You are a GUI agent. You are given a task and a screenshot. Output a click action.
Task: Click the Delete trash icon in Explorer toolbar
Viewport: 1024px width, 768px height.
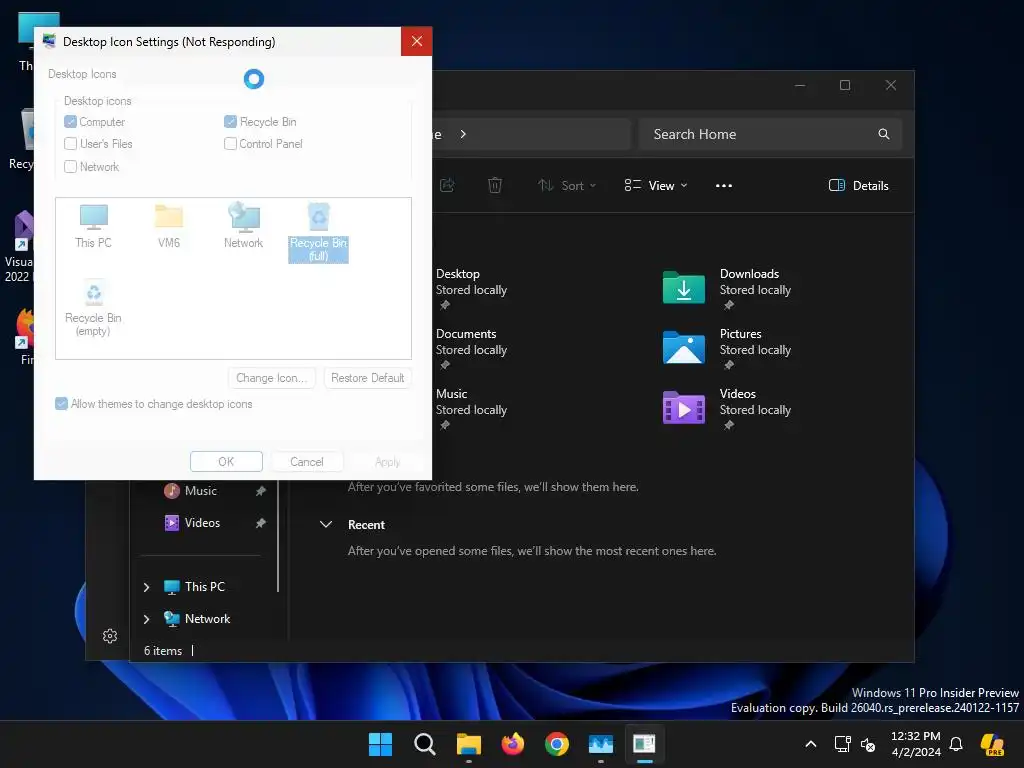click(495, 185)
